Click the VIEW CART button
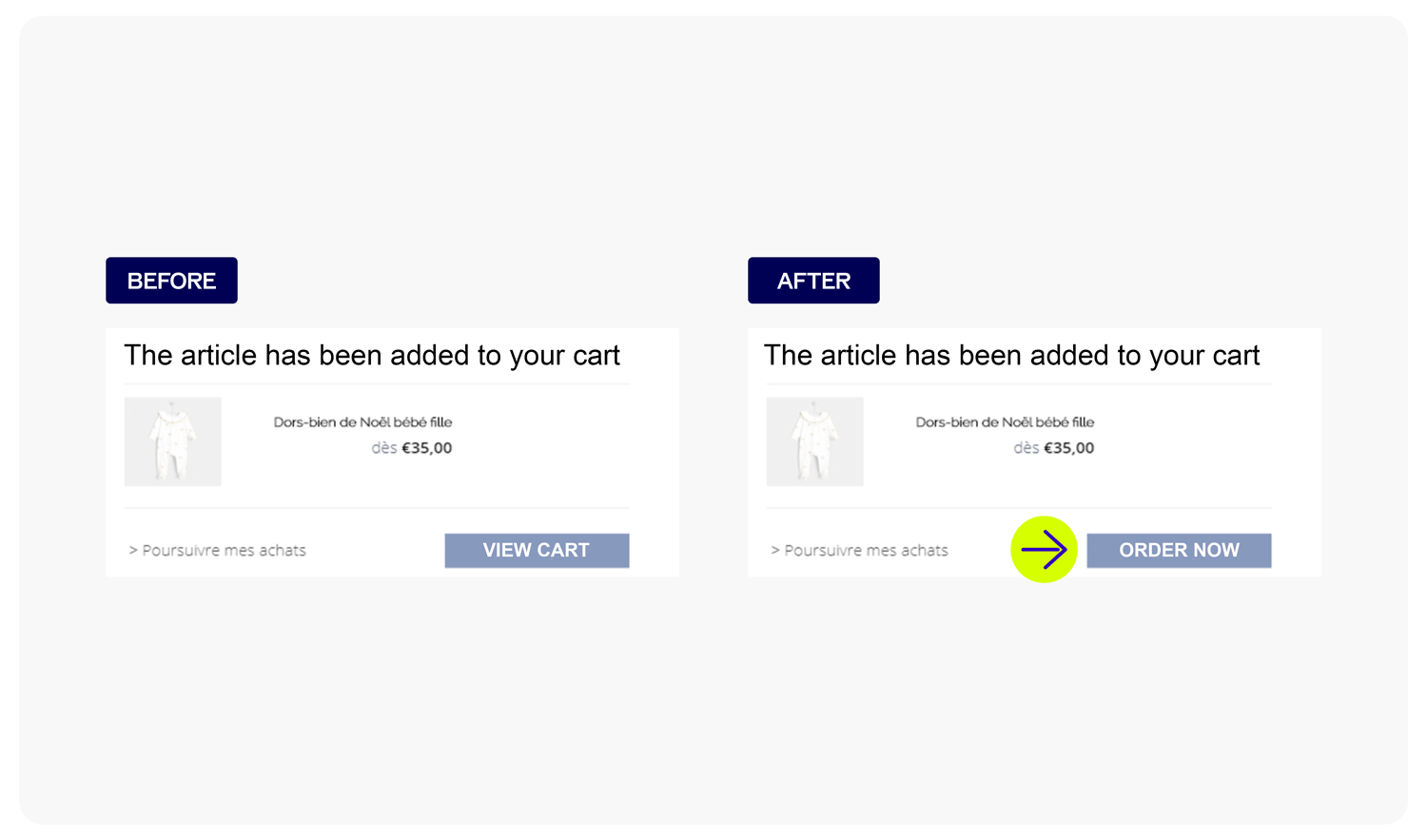 (x=537, y=551)
